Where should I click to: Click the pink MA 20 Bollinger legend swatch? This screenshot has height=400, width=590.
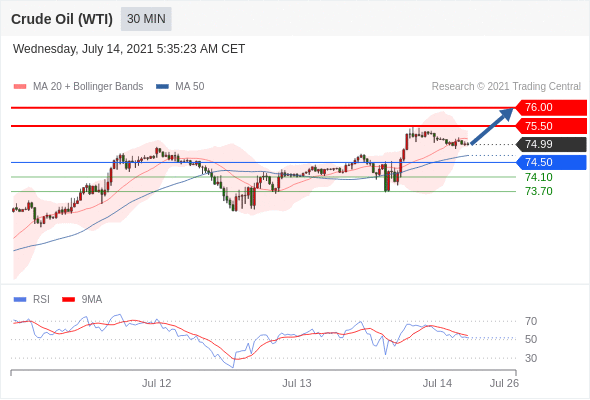[x=20, y=87]
